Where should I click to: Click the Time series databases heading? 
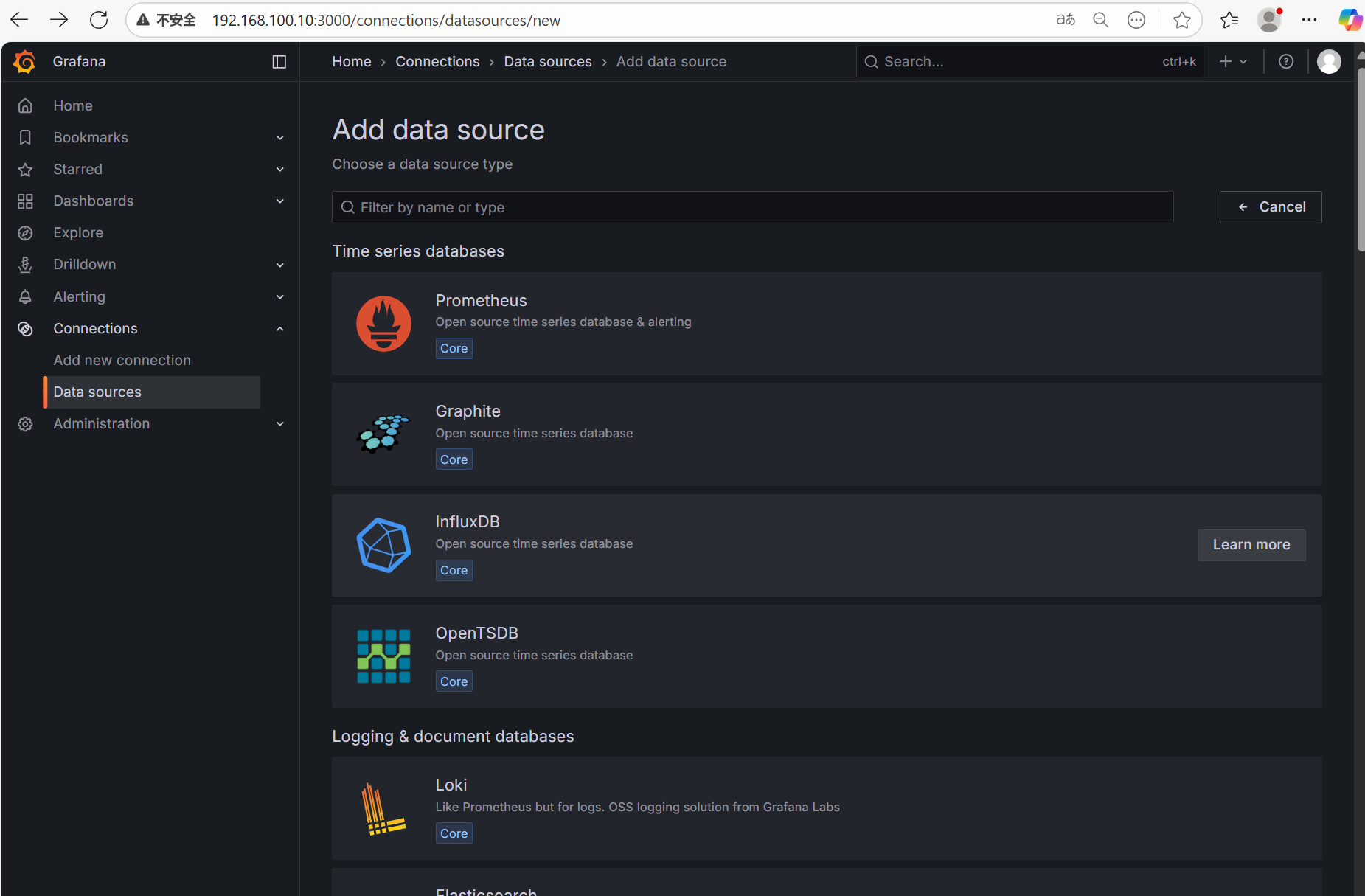tap(418, 251)
